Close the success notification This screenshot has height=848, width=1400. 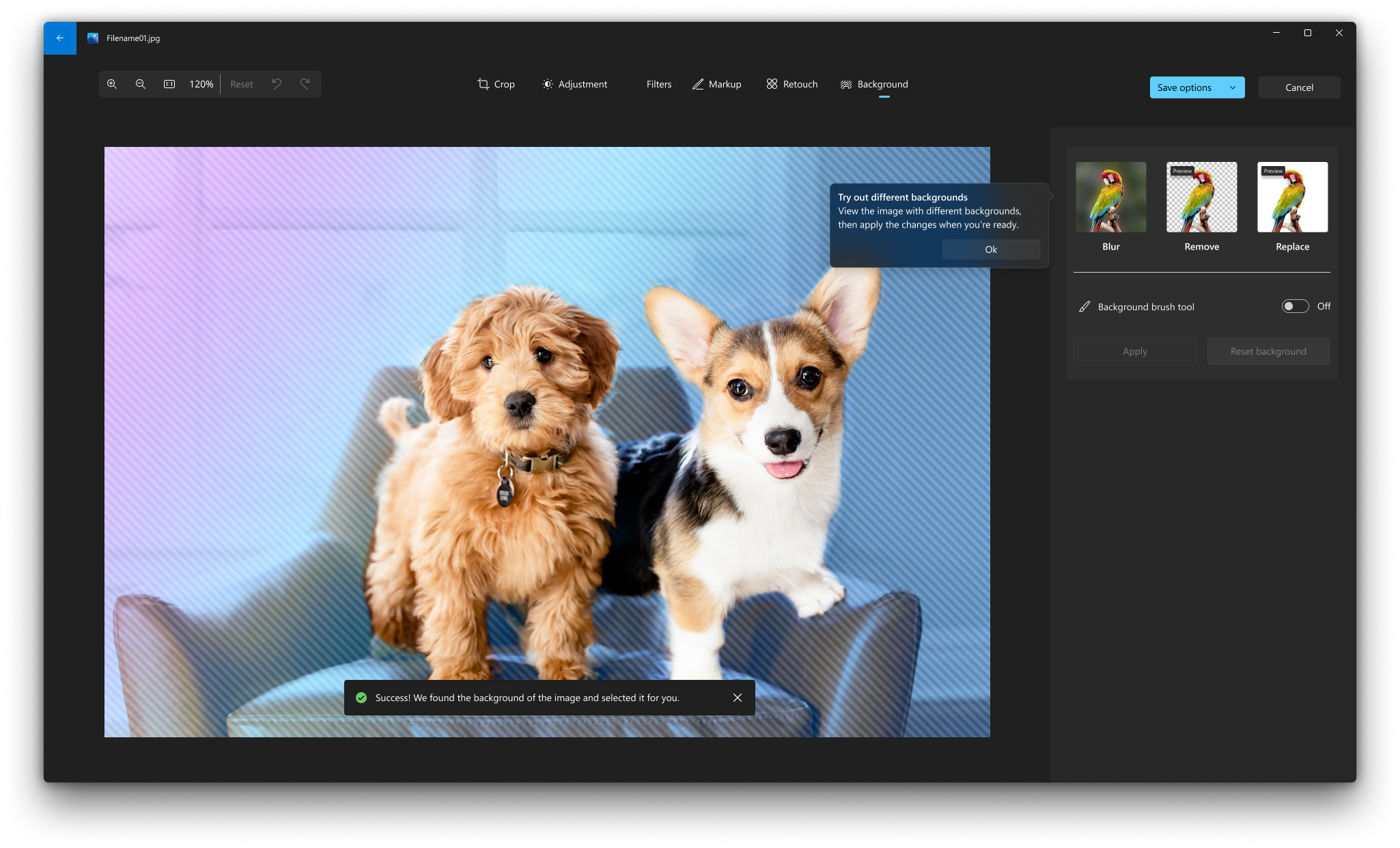(737, 698)
